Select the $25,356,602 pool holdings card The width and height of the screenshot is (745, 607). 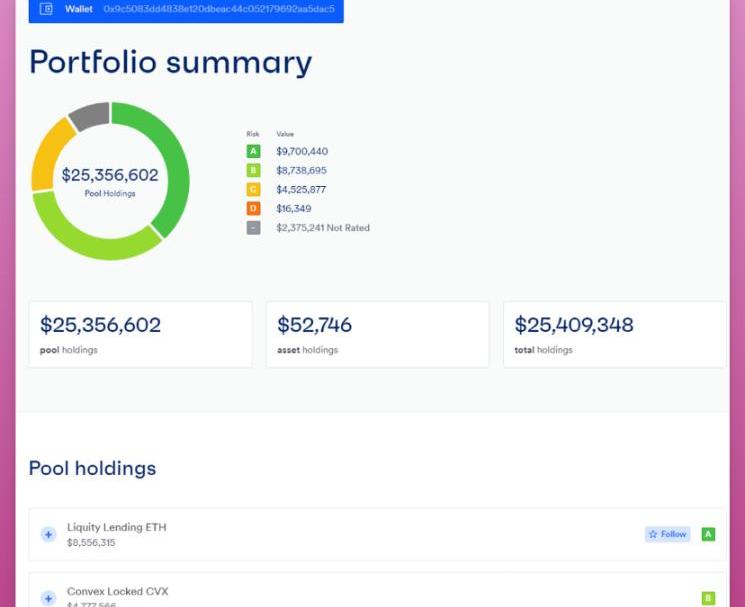140,334
